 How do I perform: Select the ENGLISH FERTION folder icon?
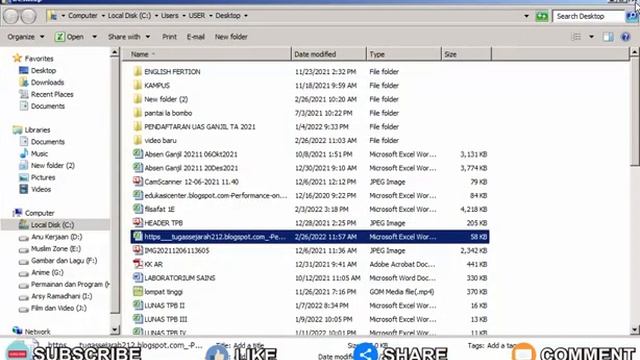coord(138,71)
